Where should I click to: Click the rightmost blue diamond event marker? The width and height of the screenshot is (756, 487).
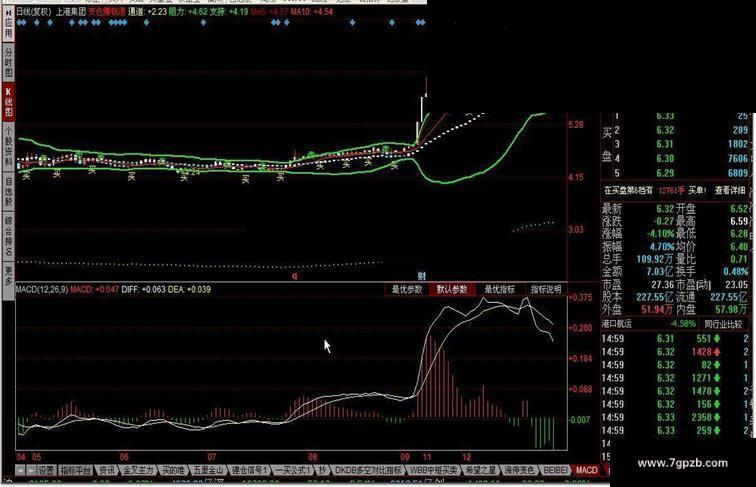click(x=423, y=23)
